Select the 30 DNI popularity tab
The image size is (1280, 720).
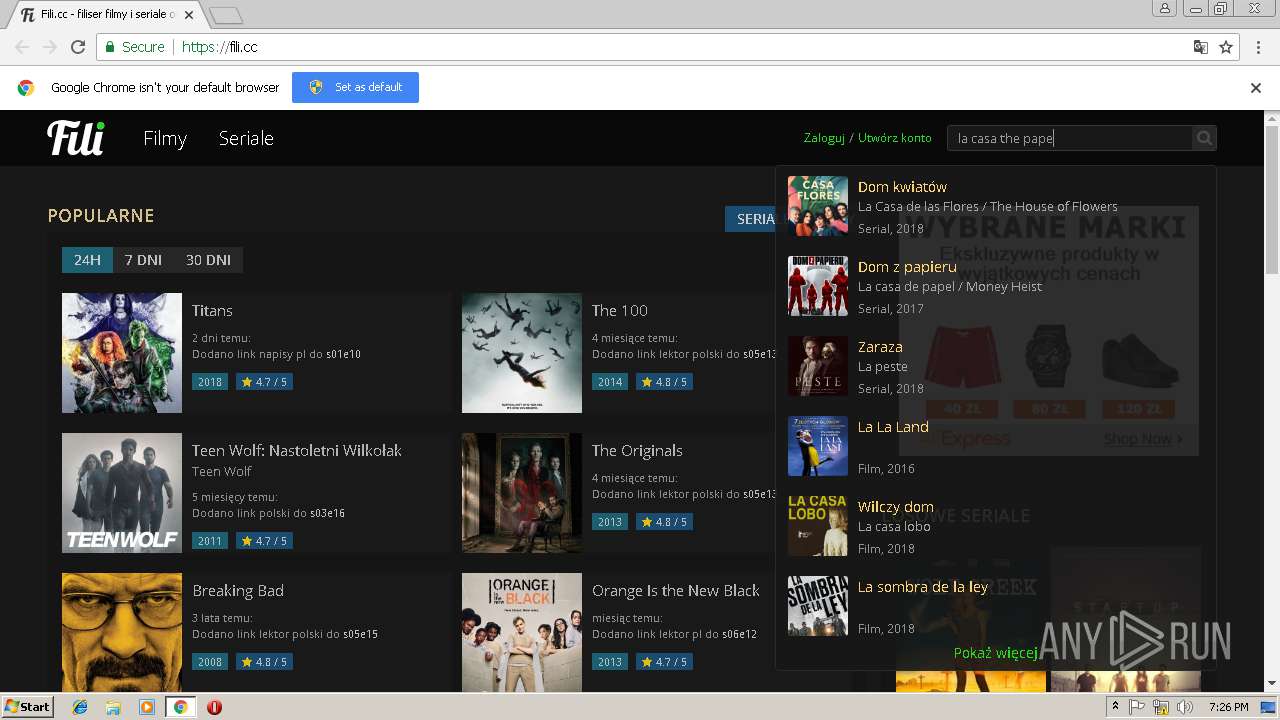(208, 260)
